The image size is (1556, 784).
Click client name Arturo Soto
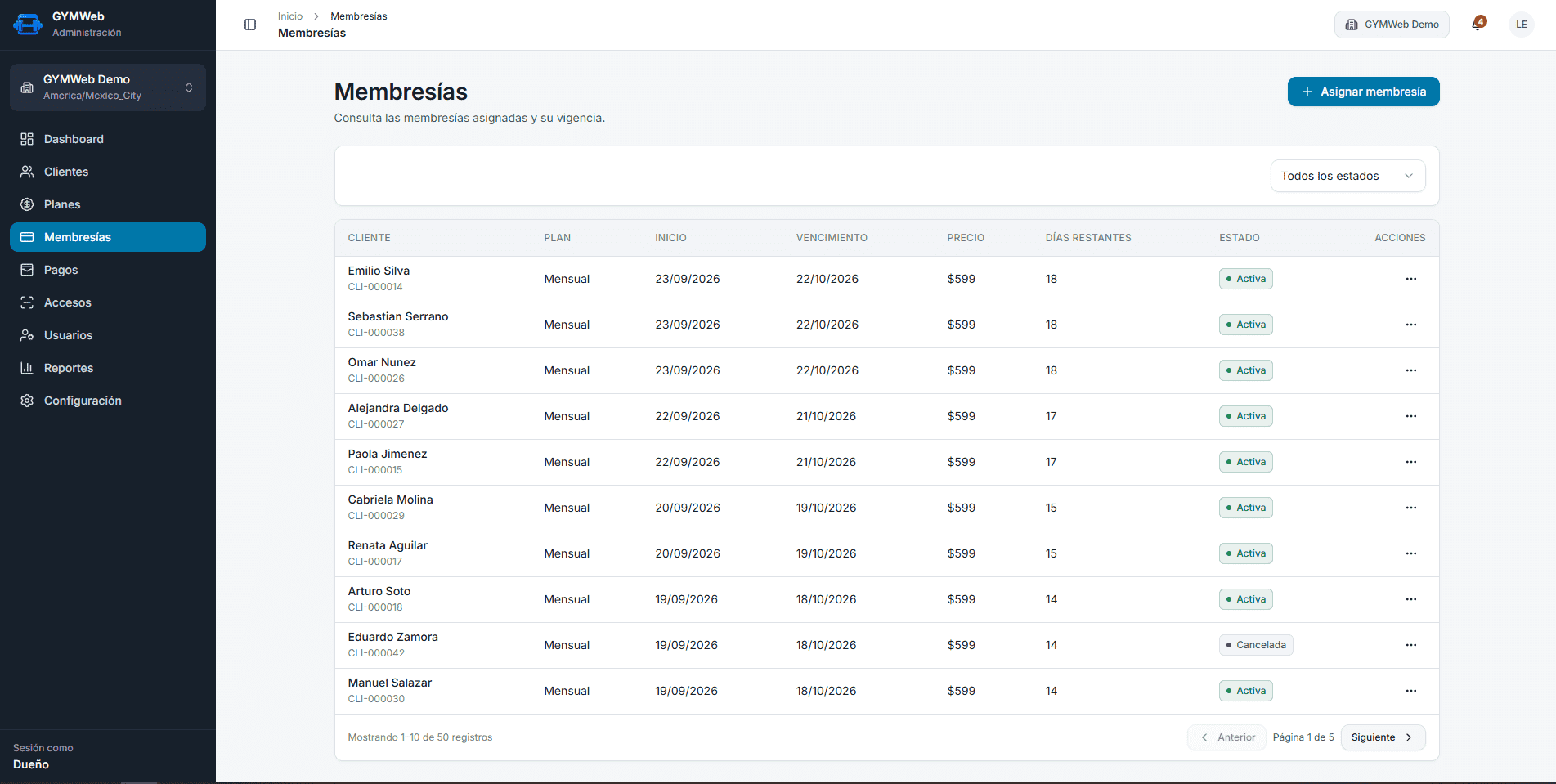click(379, 591)
